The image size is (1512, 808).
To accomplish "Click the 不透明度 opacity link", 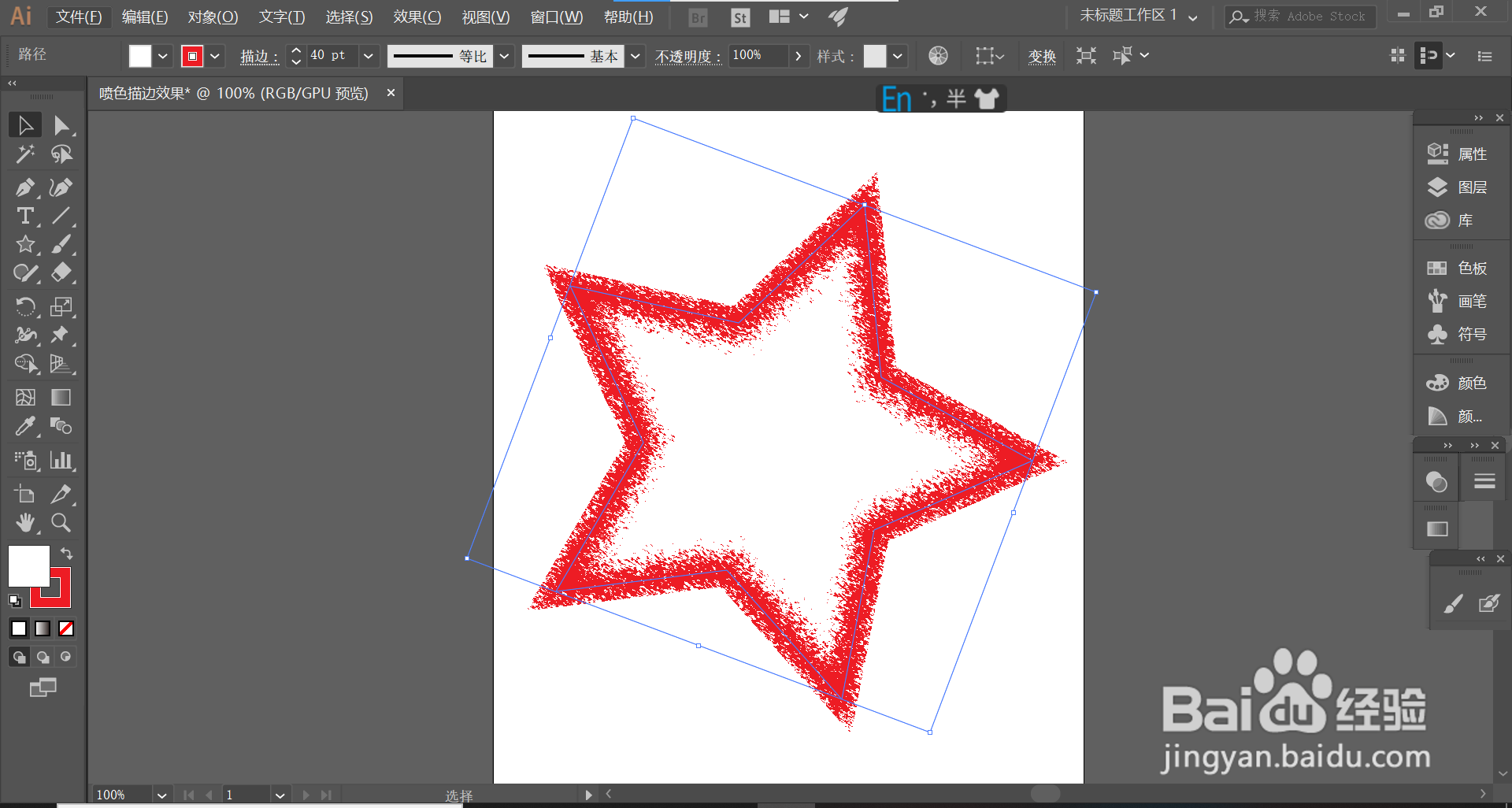I will click(688, 56).
